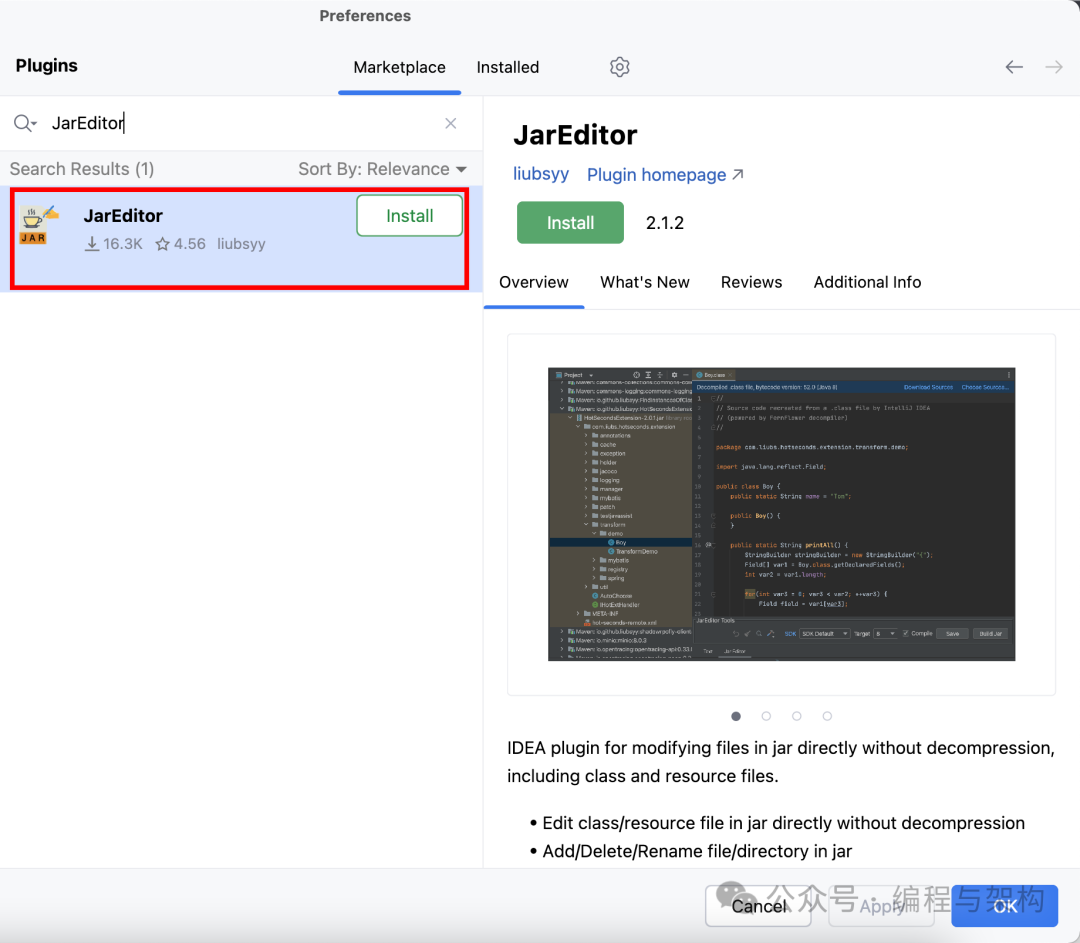Switch to the Marketplace tab
Image resolution: width=1080 pixels, height=943 pixels.
click(399, 68)
